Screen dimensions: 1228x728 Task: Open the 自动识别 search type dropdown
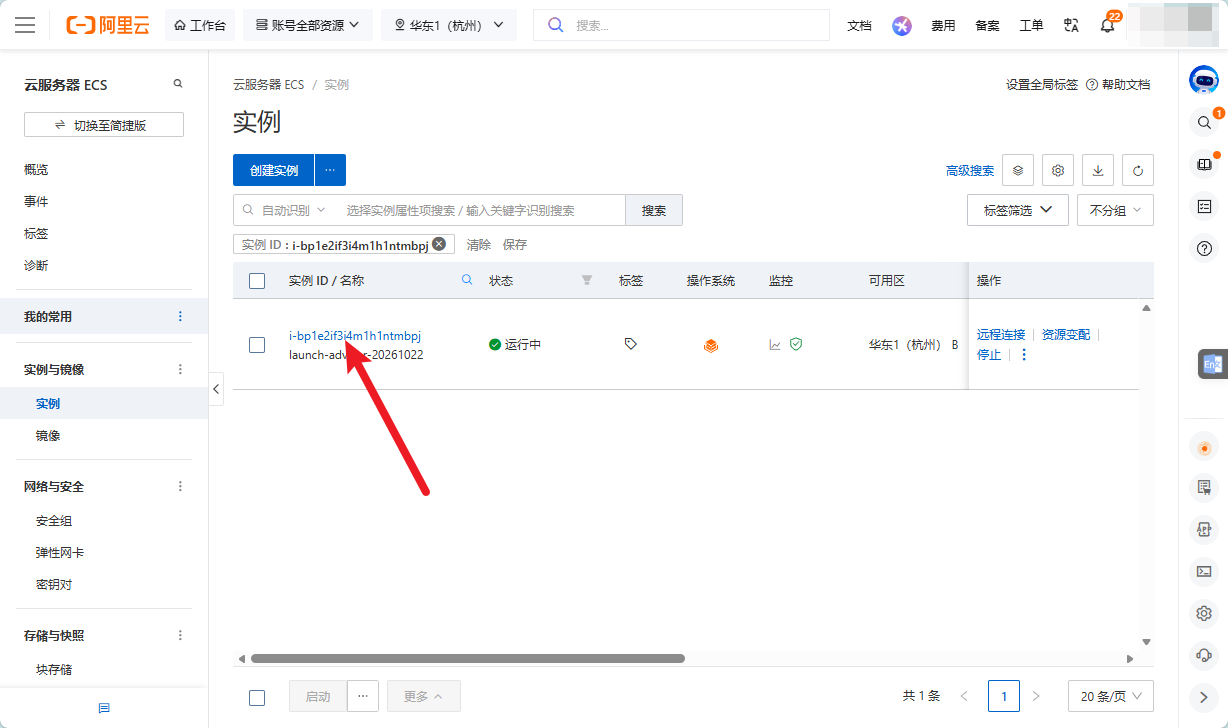(x=285, y=210)
